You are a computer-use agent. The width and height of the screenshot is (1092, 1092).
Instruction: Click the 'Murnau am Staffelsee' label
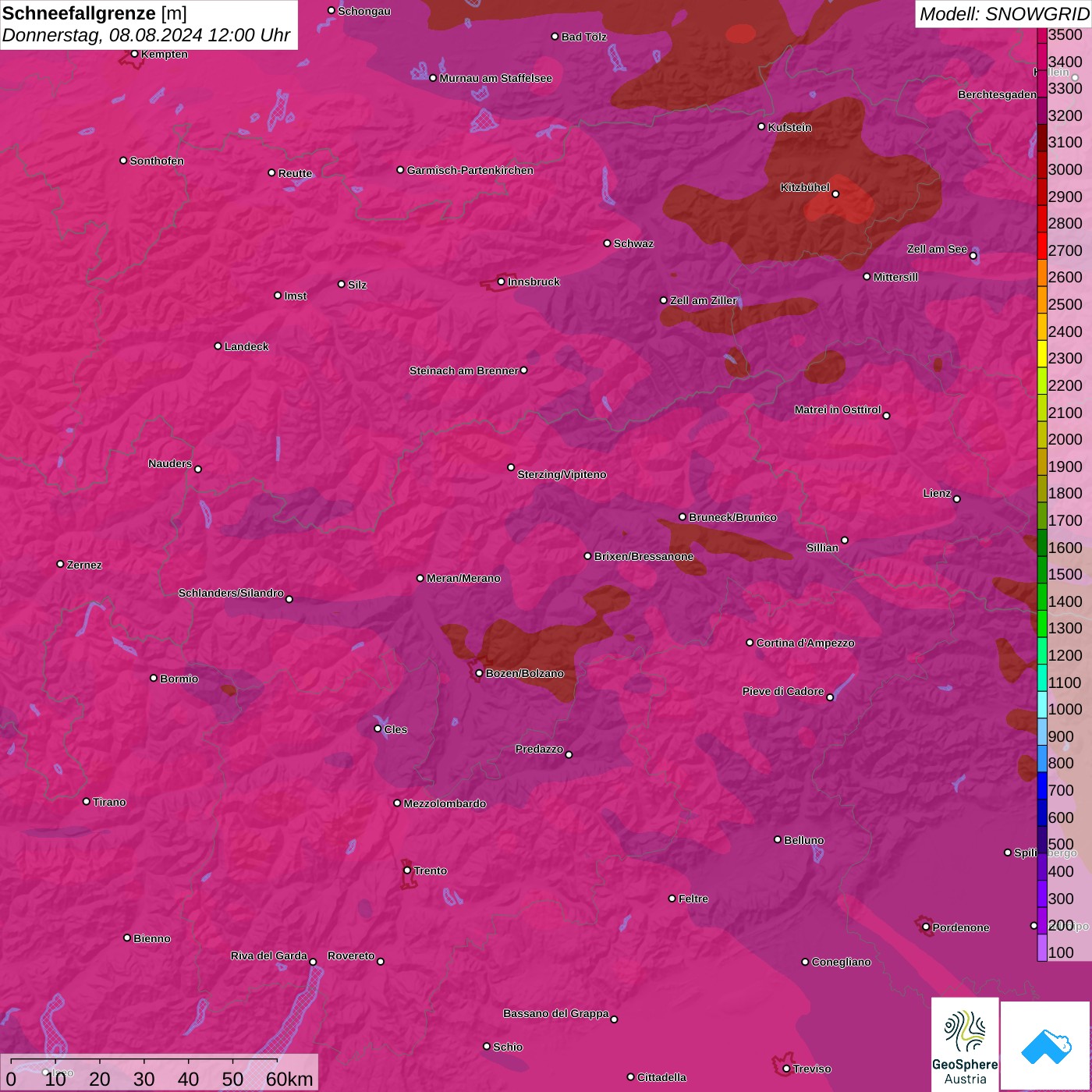pos(496,78)
